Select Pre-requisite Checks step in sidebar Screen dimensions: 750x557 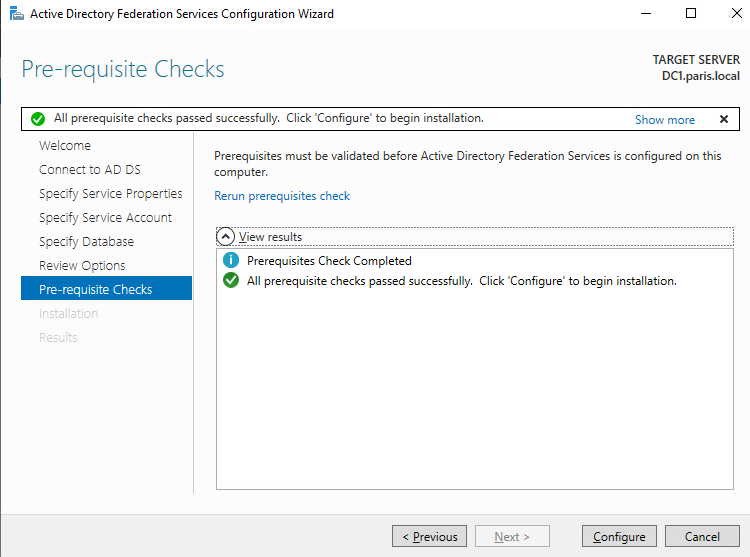pos(106,288)
